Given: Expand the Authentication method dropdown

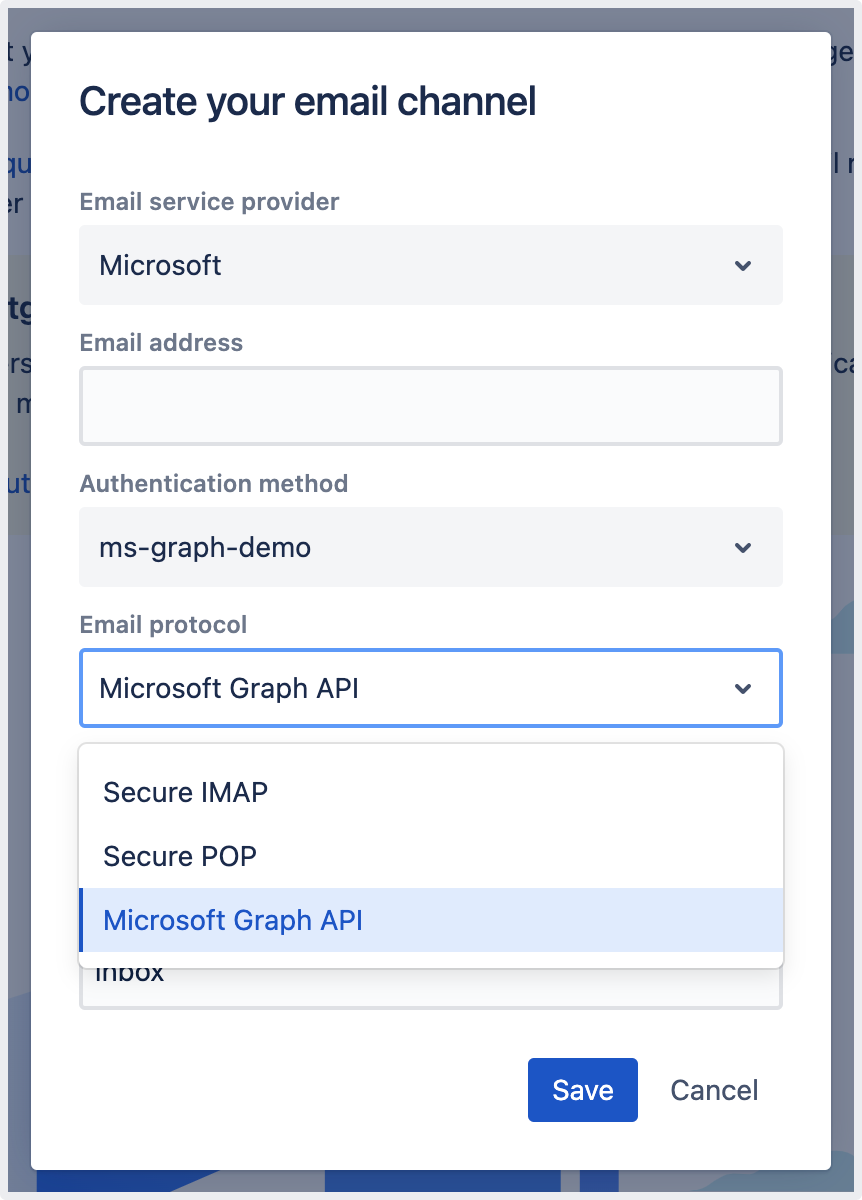Looking at the screenshot, I should [430, 547].
